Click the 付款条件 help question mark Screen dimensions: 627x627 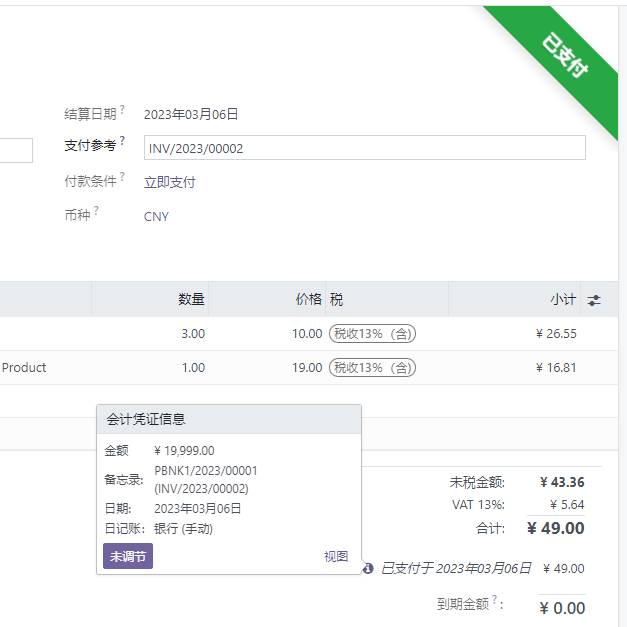[122, 176]
